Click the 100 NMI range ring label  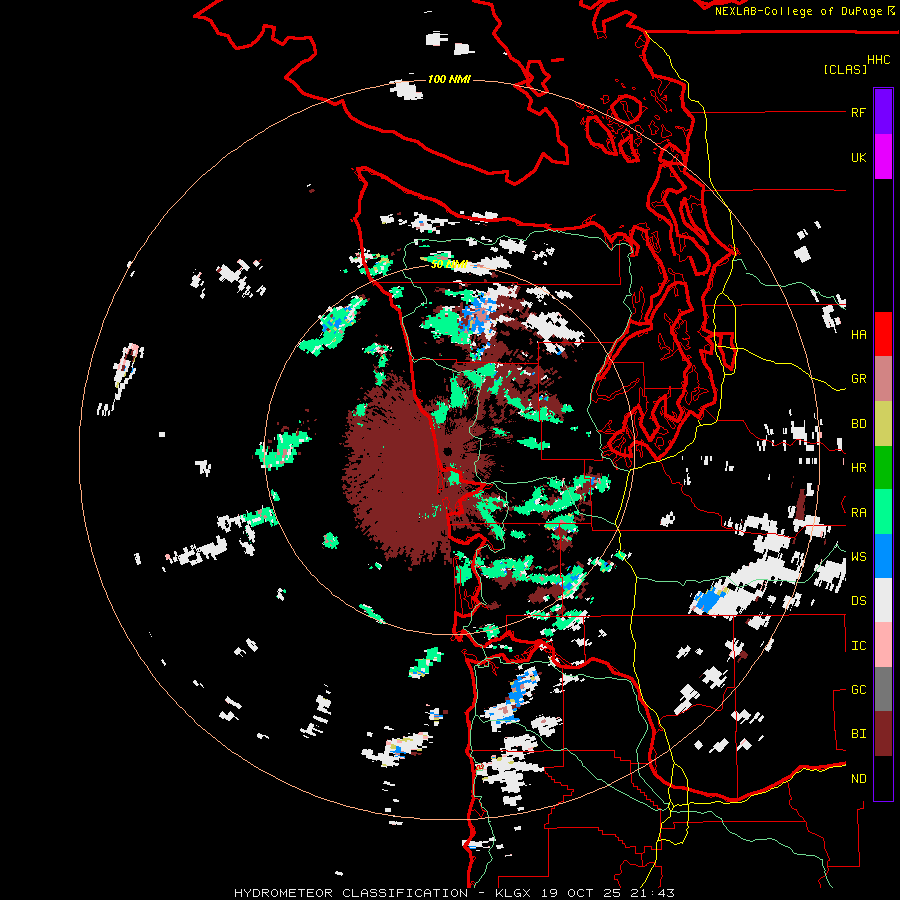(449, 79)
